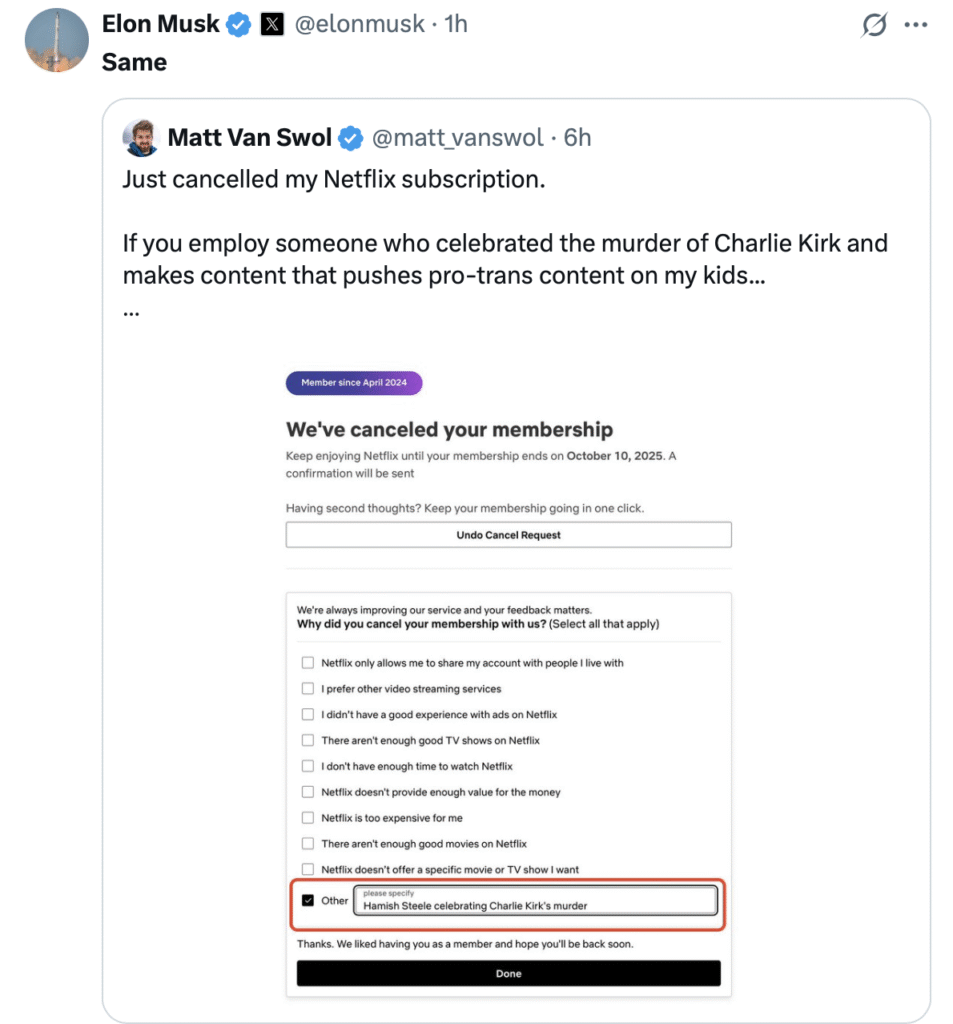The height and width of the screenshot is (1024, 953).
Task: Click the 1h timestamp on Elon's post
Action: tap(456, 25)
